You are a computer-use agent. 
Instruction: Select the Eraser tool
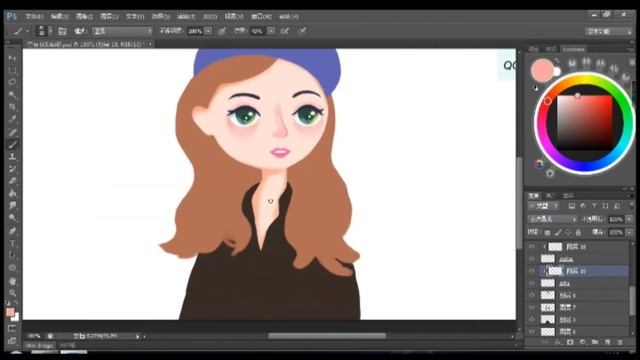tap(12, 181)
